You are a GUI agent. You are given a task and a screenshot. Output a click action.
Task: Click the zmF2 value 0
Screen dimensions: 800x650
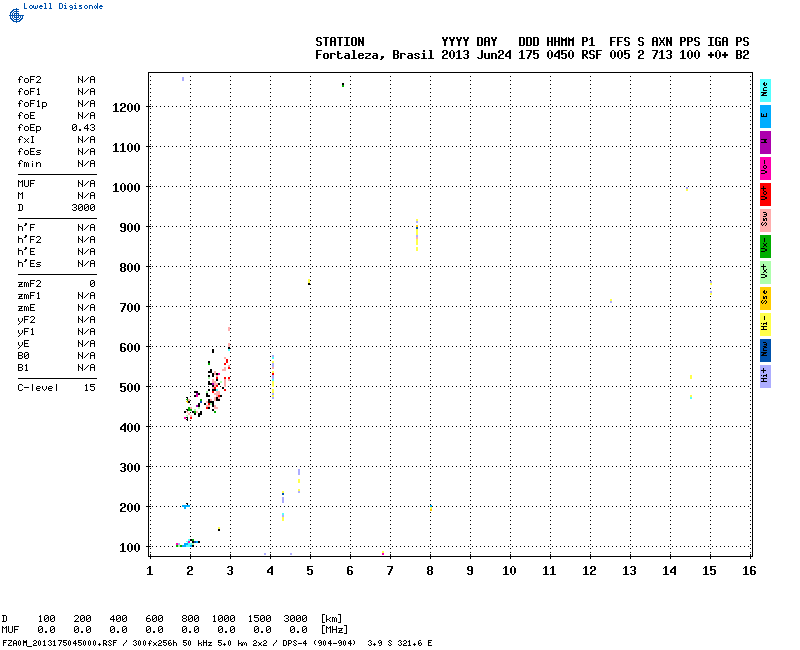coord(92,284)
